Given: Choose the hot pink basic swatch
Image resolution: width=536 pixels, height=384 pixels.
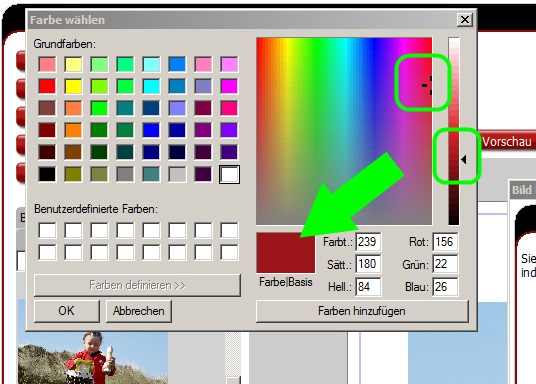Looking at the screenshot, I should 229,108.
